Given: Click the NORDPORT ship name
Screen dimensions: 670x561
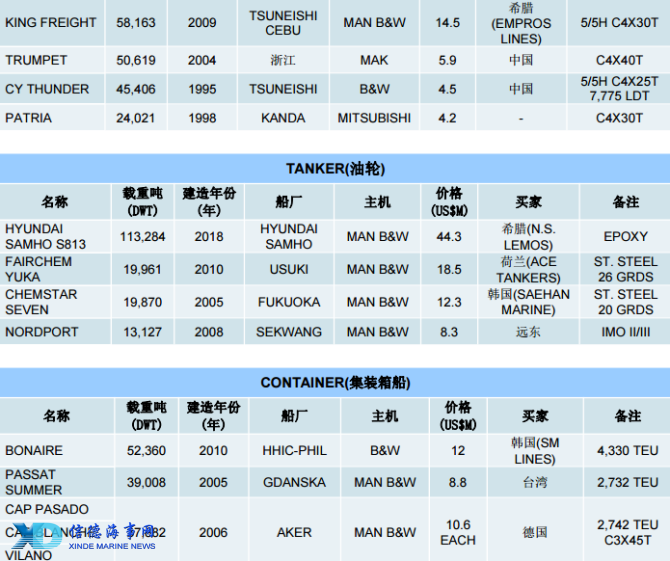Looking at the screenshot, I should [x=41, y=332].
